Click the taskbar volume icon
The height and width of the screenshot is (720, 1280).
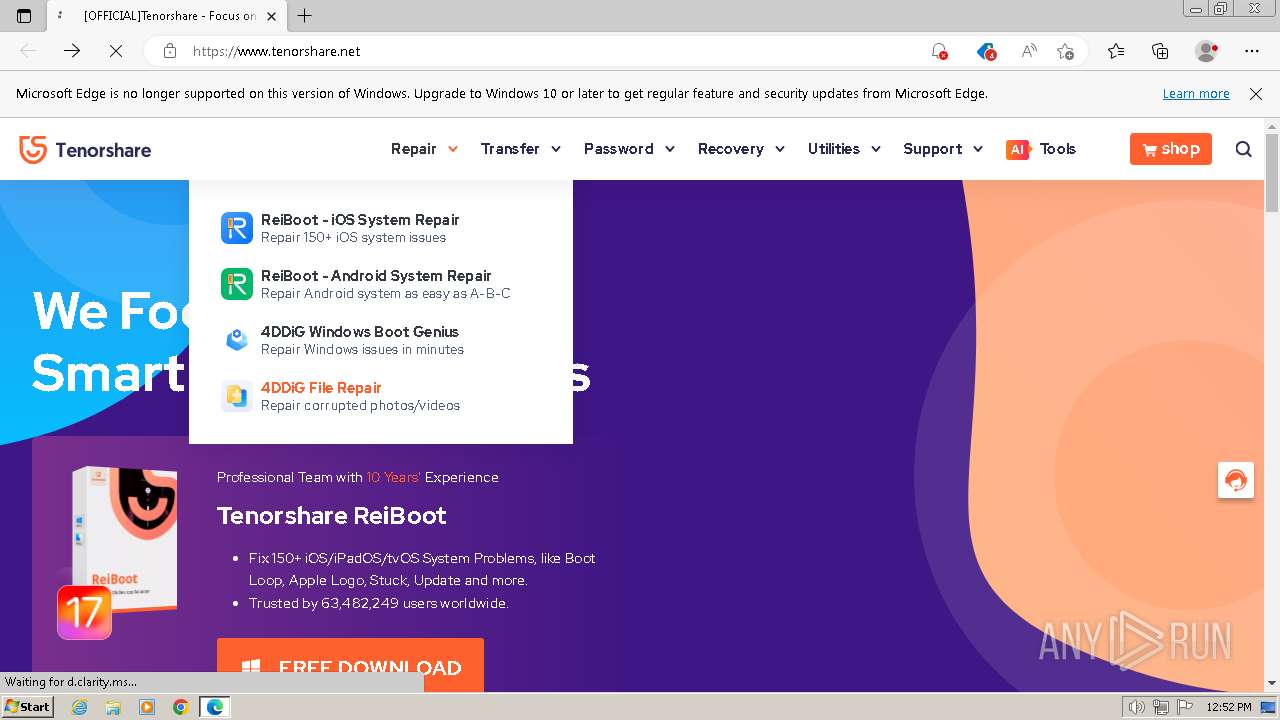1137,707
